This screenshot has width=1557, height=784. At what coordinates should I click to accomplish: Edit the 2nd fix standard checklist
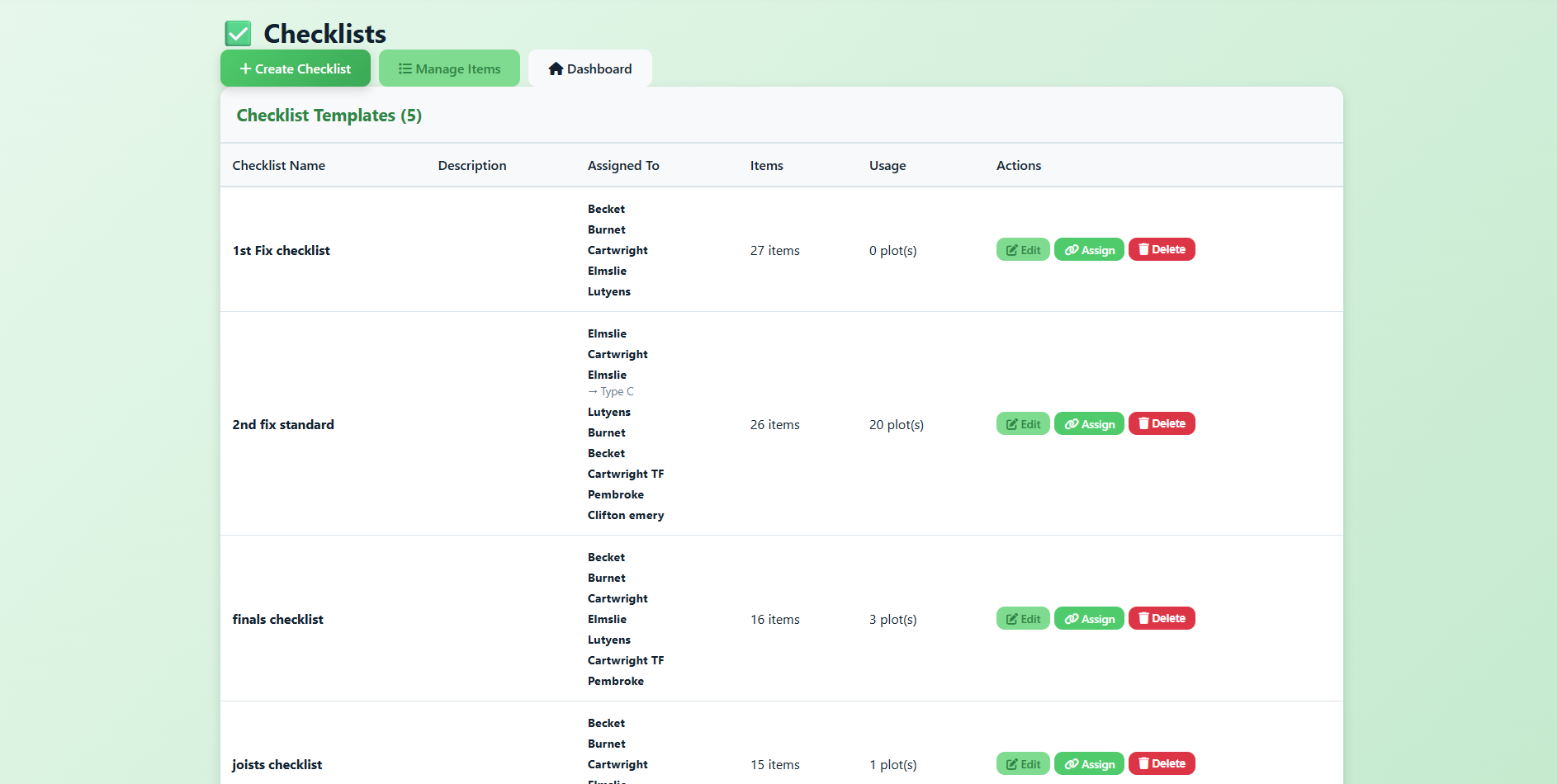coord(1023,423)
